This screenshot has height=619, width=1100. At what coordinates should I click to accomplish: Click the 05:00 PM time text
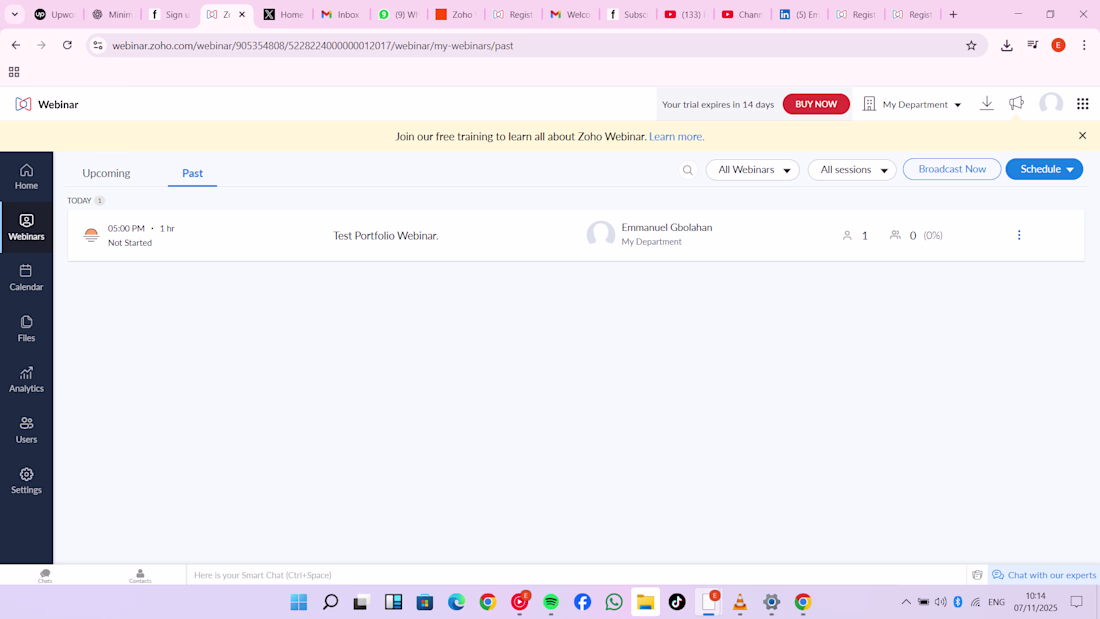[x=126, y=228]
